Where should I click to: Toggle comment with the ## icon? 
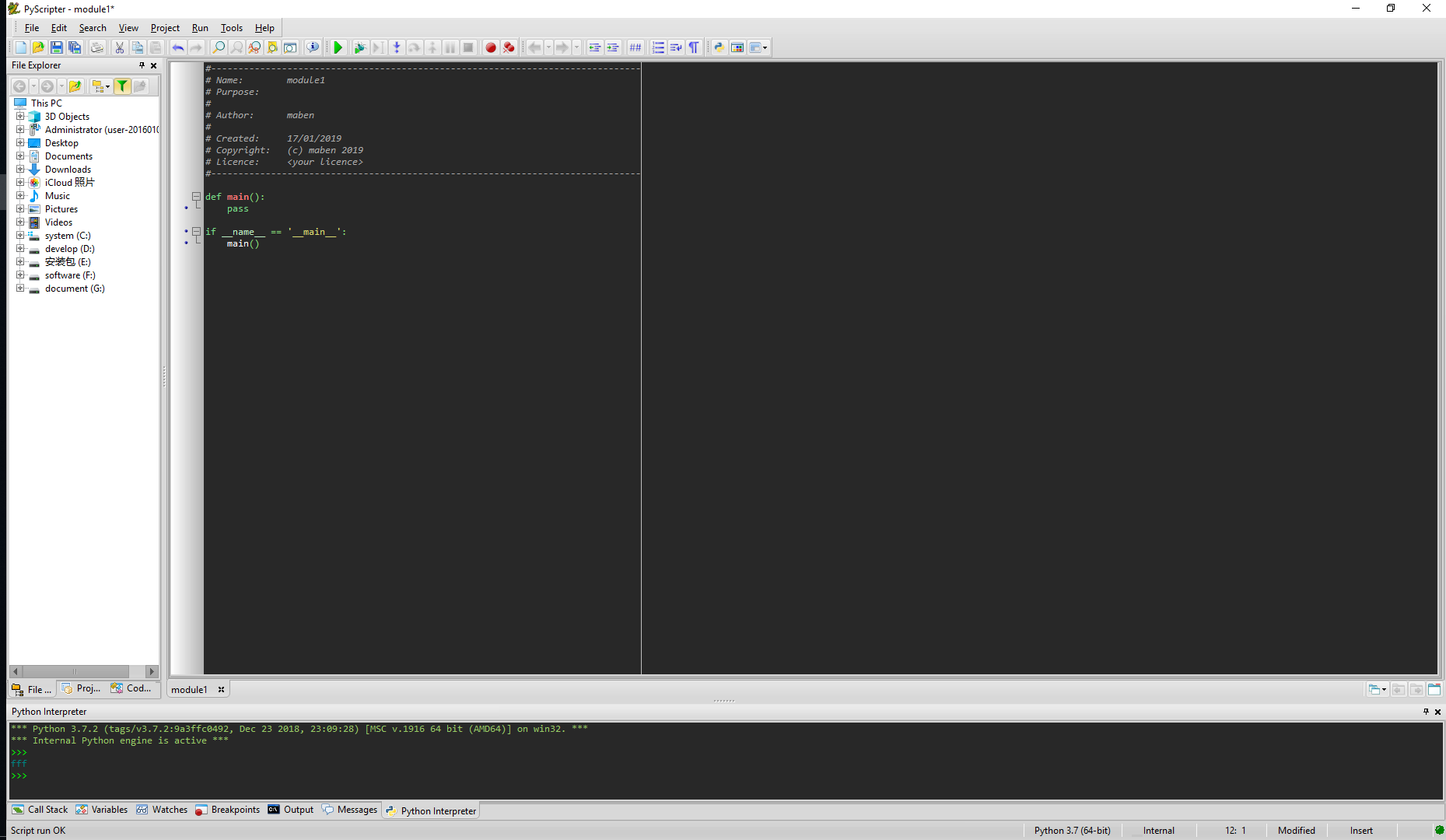click(635, 47)
